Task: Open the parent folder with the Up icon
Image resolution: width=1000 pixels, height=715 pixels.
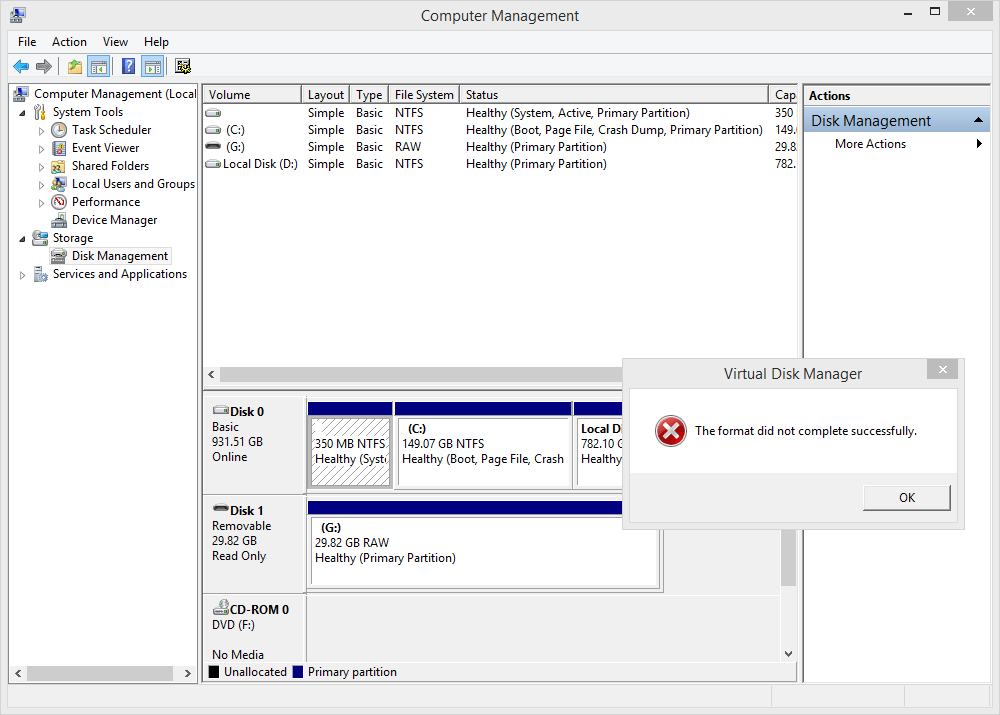Action: [x=73, y=66]
